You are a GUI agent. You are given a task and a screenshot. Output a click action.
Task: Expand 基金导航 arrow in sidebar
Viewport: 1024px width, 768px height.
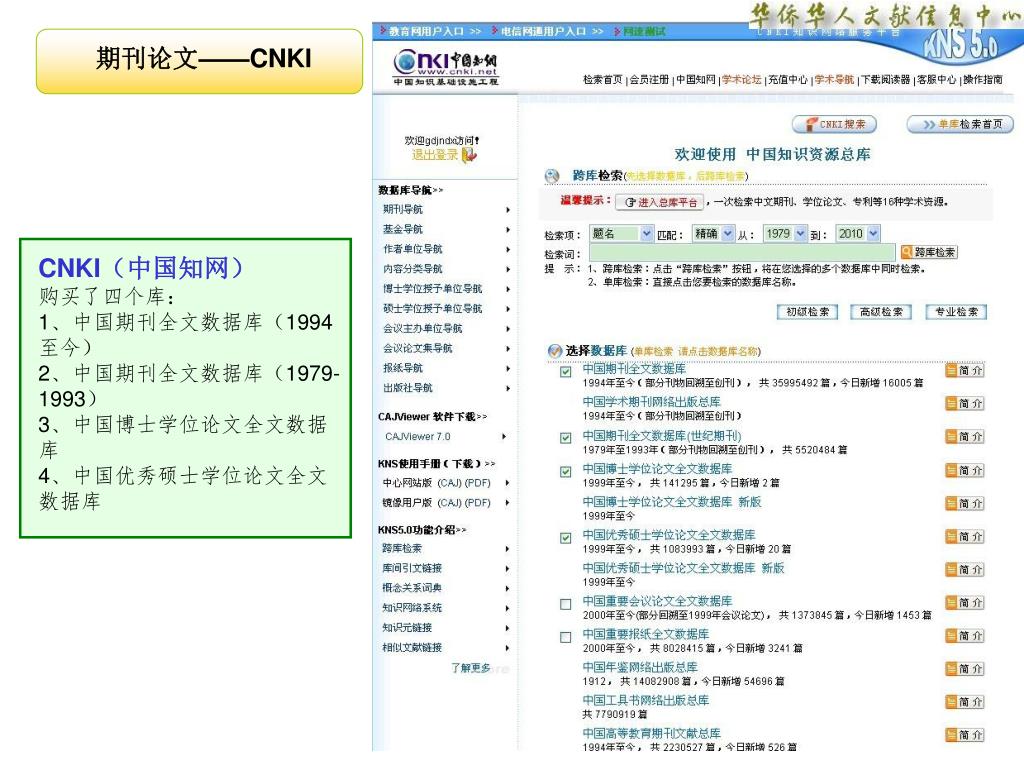coord(507,229)
